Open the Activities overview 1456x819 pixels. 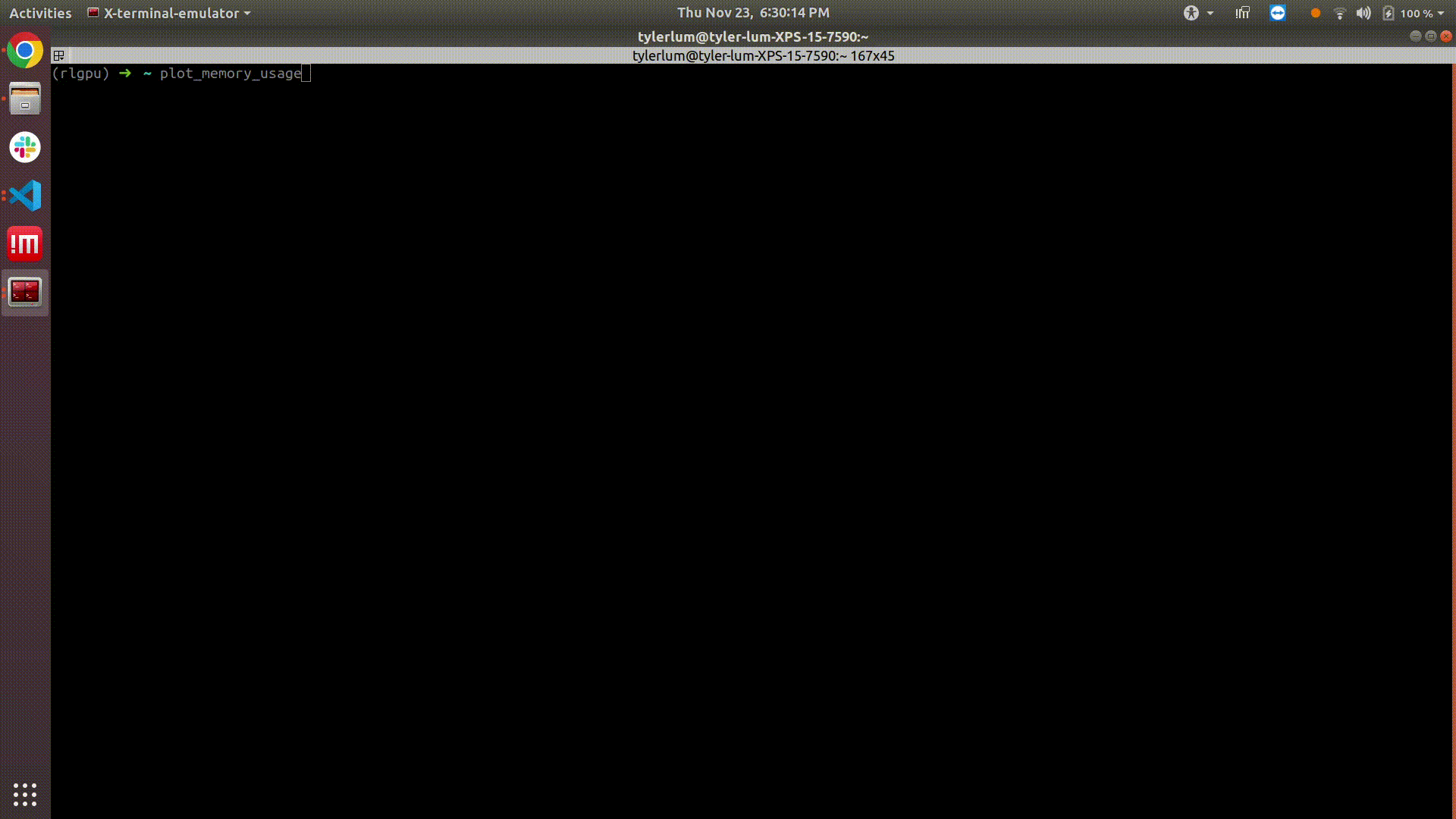pos(40,13)
